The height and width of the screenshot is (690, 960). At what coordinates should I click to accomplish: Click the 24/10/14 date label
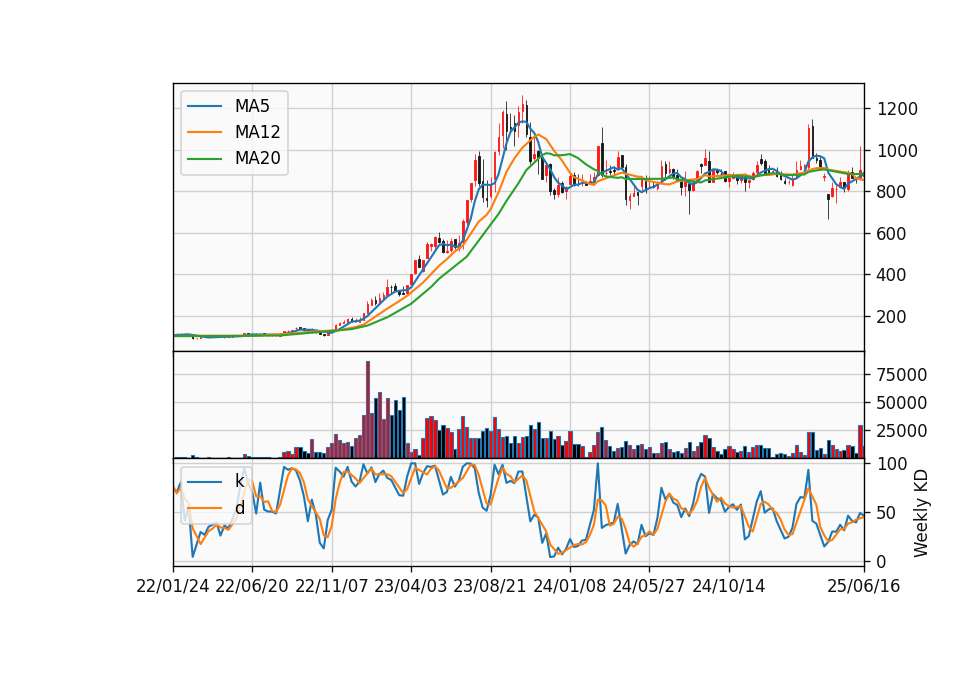tap(729, 587)
